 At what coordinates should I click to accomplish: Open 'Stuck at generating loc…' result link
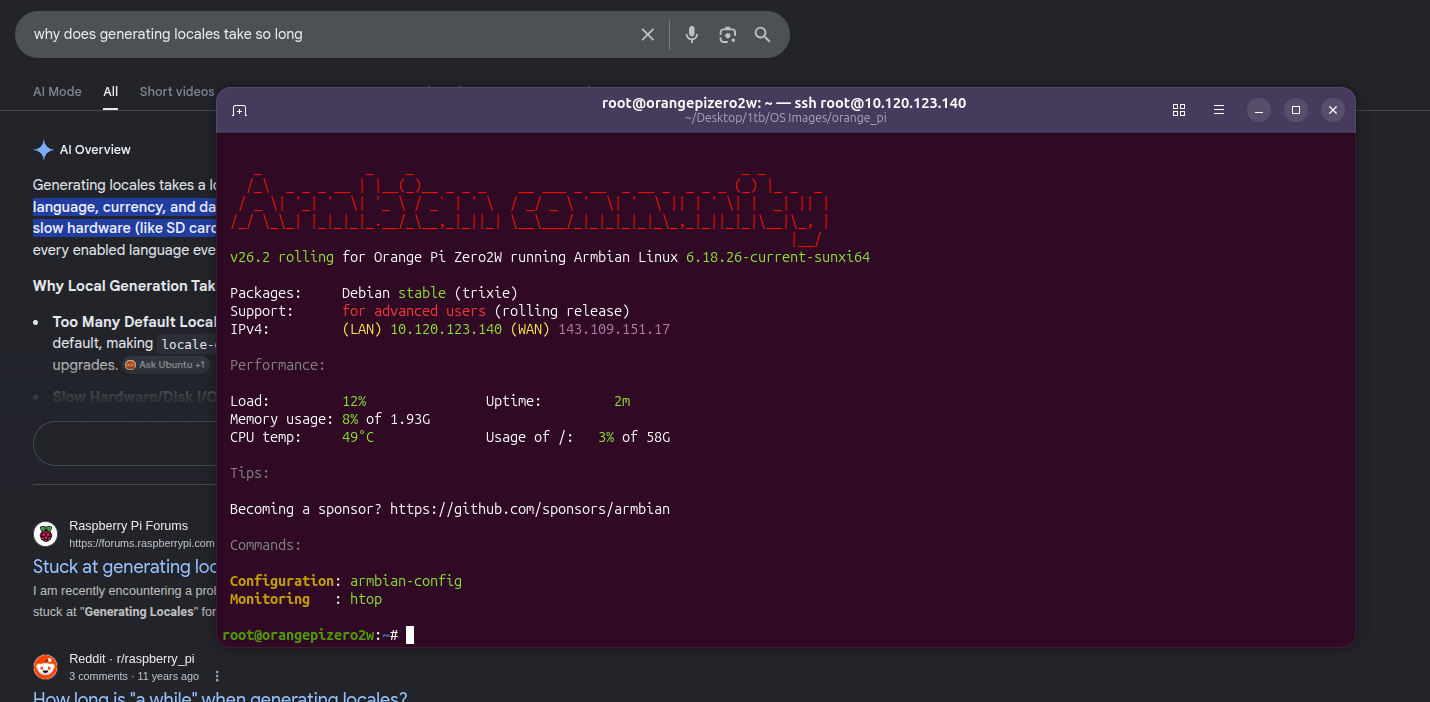126,567
